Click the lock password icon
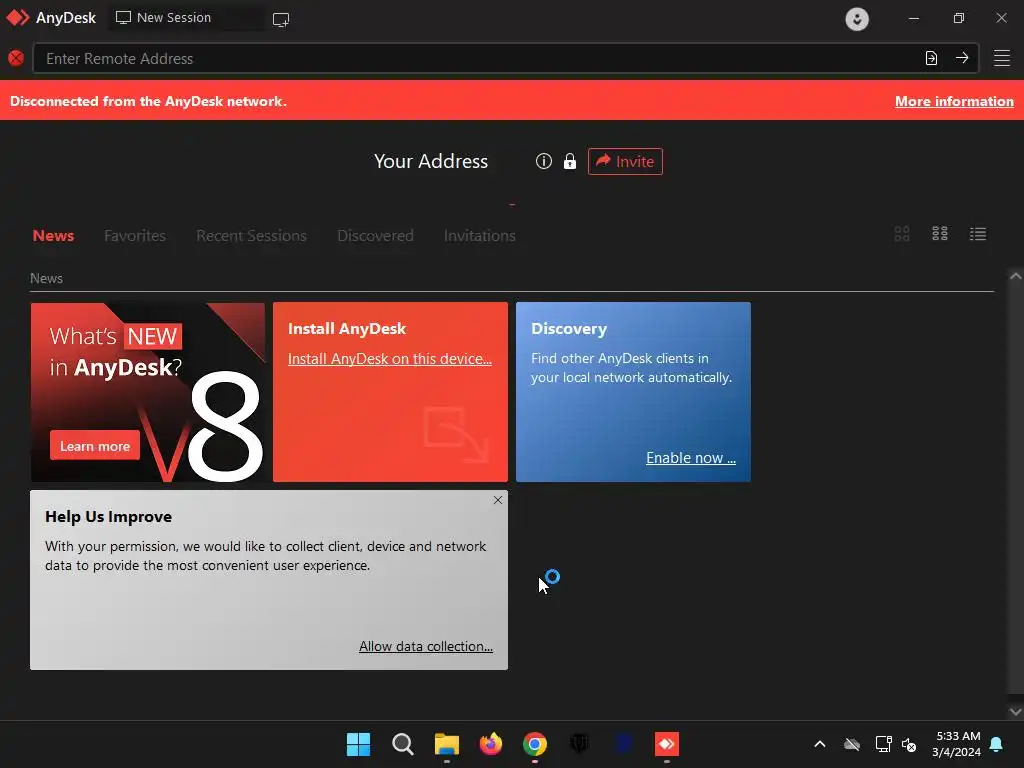 tap(570, 161)
